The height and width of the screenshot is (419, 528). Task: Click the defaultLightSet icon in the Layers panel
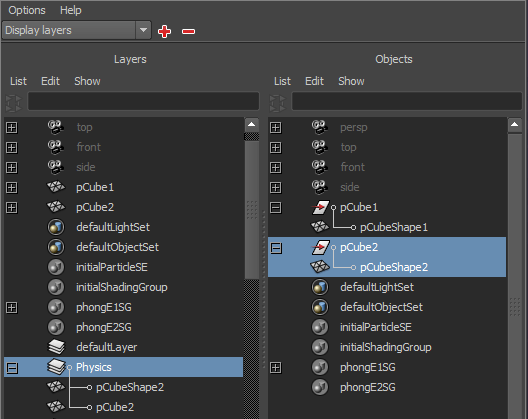coord(56,227)
